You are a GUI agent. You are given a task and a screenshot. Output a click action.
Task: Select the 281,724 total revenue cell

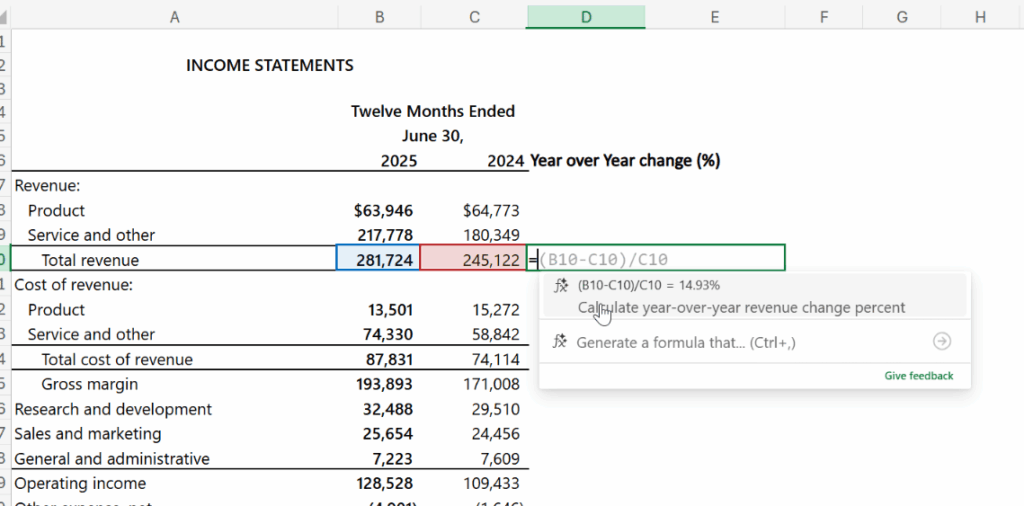379,260
